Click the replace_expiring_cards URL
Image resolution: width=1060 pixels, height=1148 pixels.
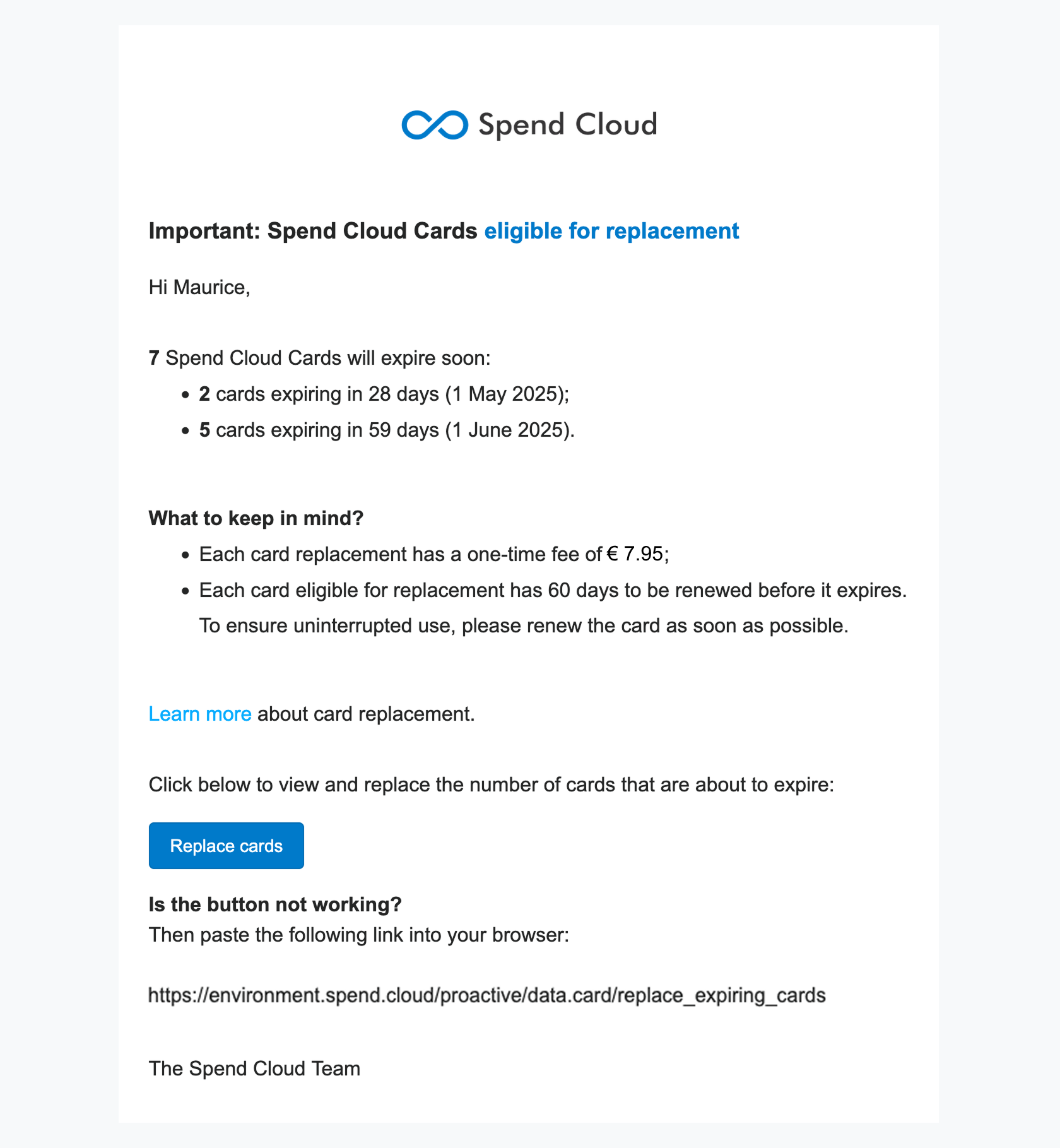point(487,995)
